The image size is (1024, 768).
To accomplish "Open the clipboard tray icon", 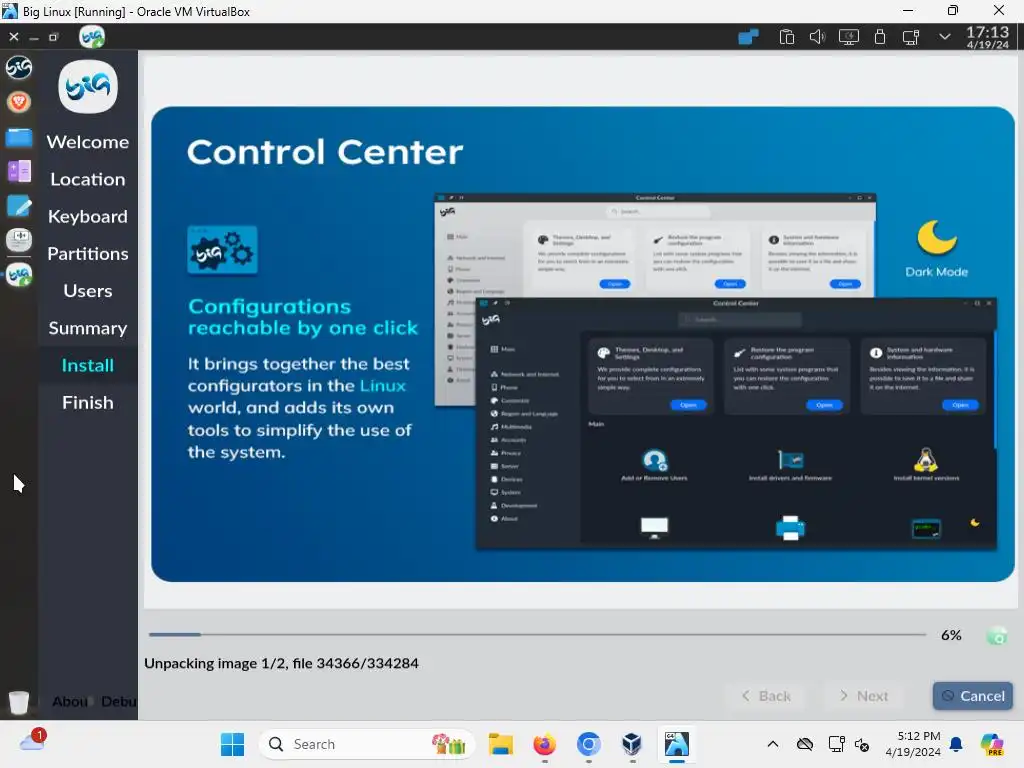I will 786,37.
